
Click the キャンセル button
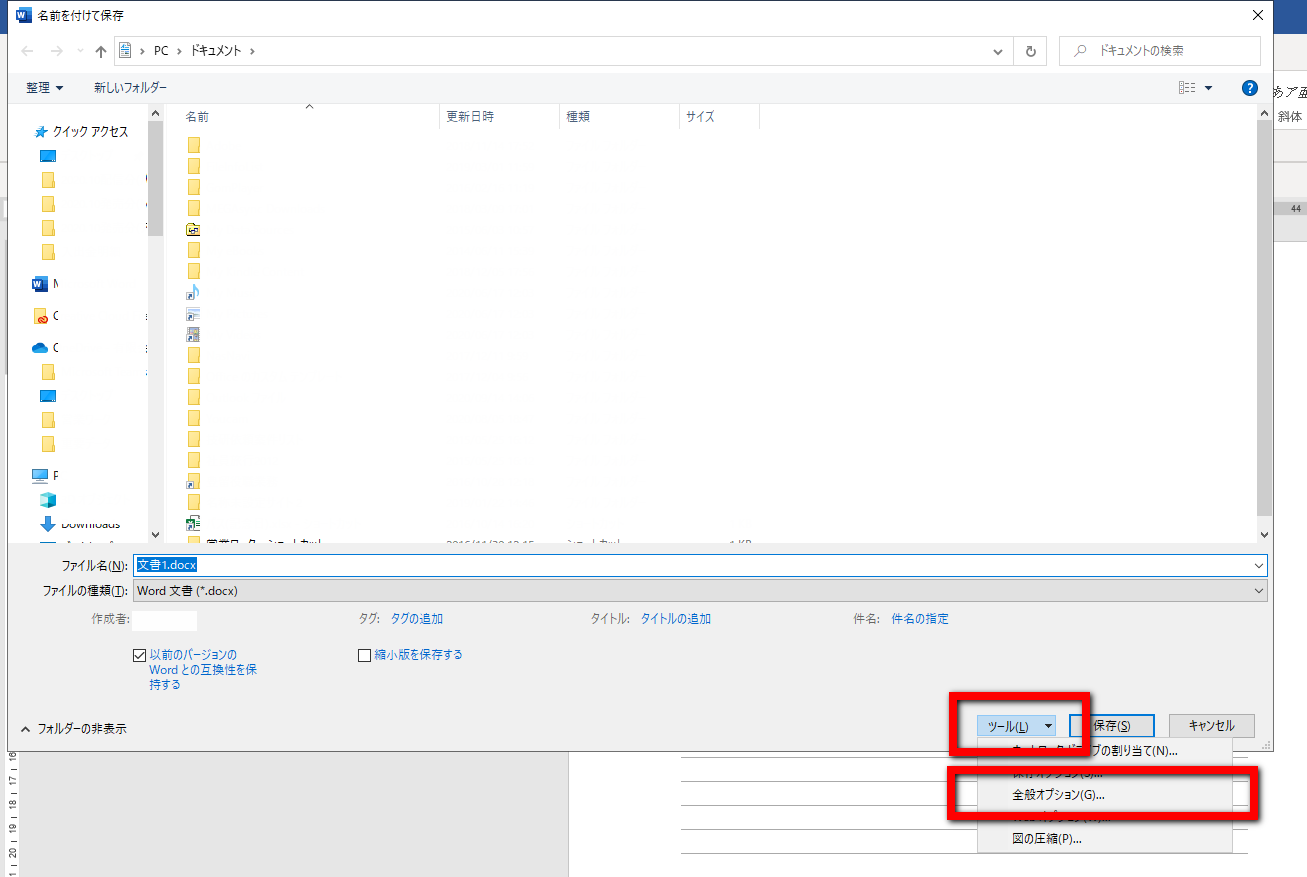(1212, 726)
